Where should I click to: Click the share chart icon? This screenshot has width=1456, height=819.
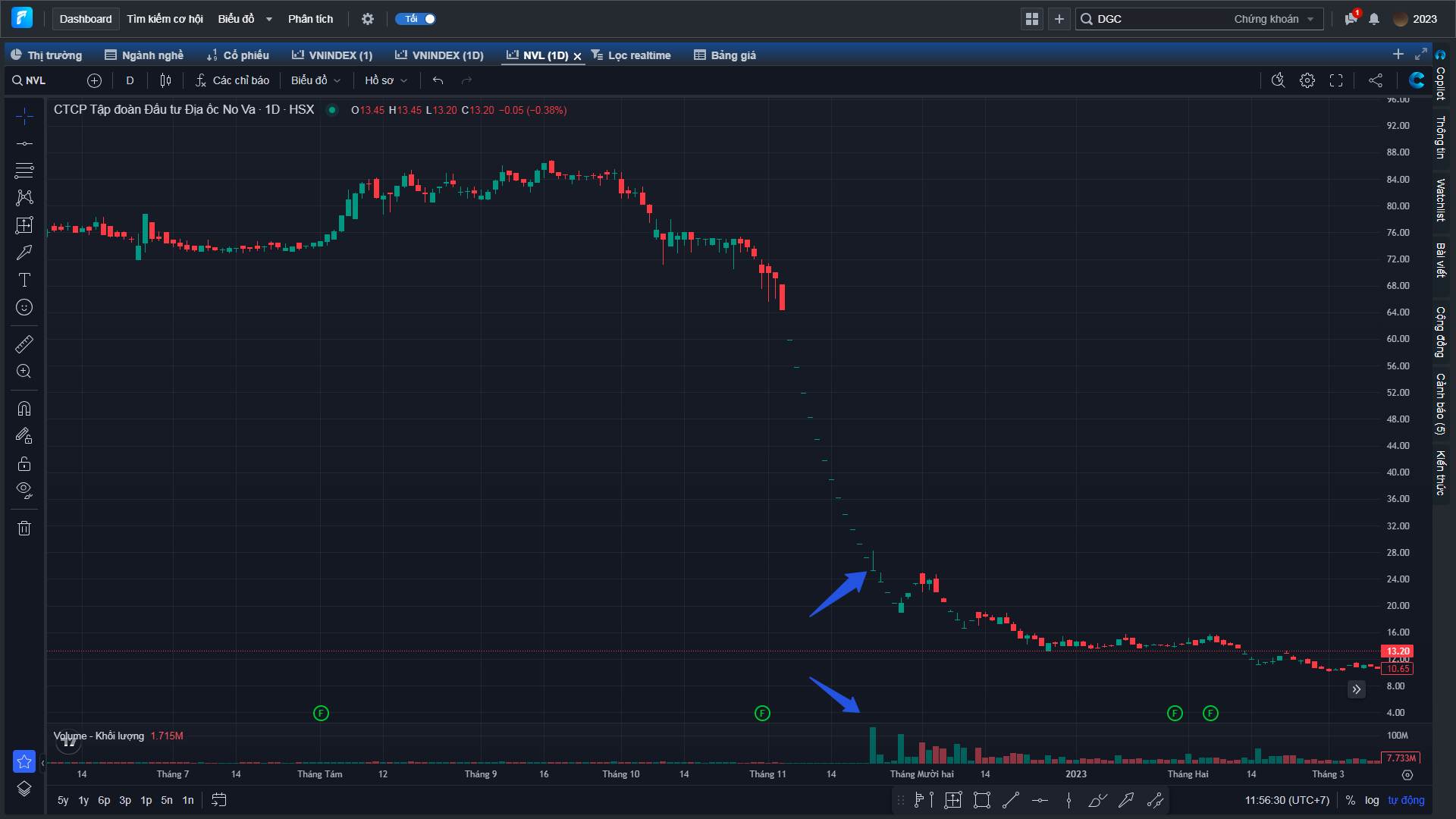click(1375, 80)
